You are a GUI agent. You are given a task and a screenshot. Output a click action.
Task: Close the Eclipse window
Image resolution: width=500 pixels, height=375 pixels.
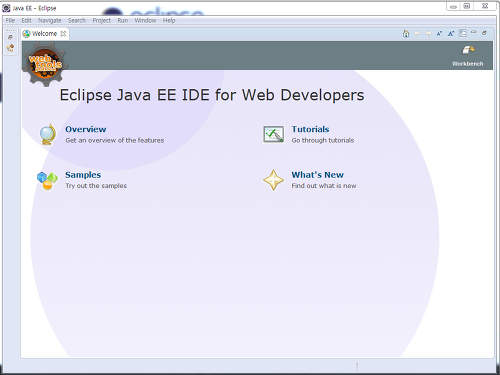(x=485, y=6)
